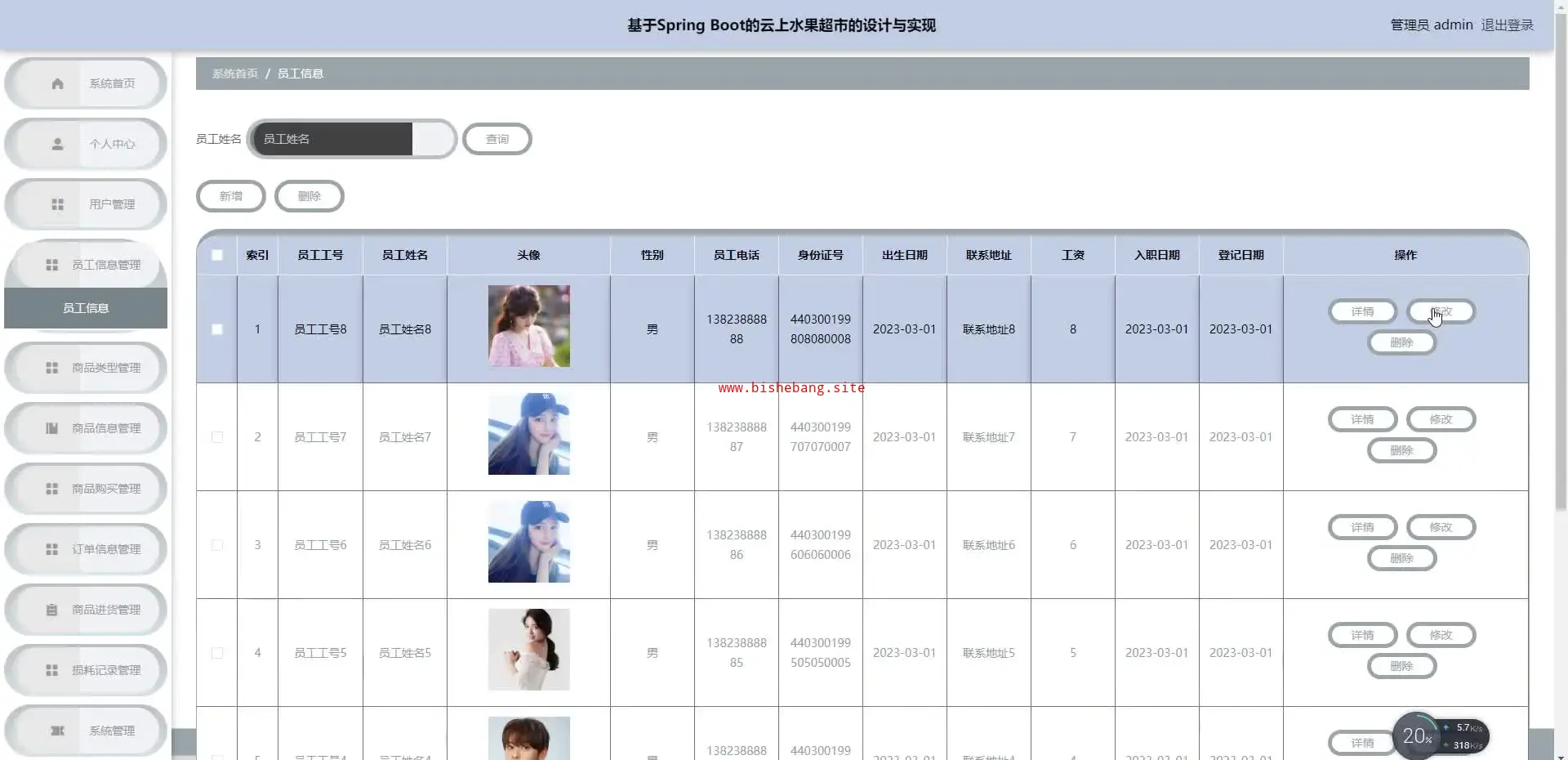
Task: Check the checkbox for row 员工工号7
Action: point(217,437)
